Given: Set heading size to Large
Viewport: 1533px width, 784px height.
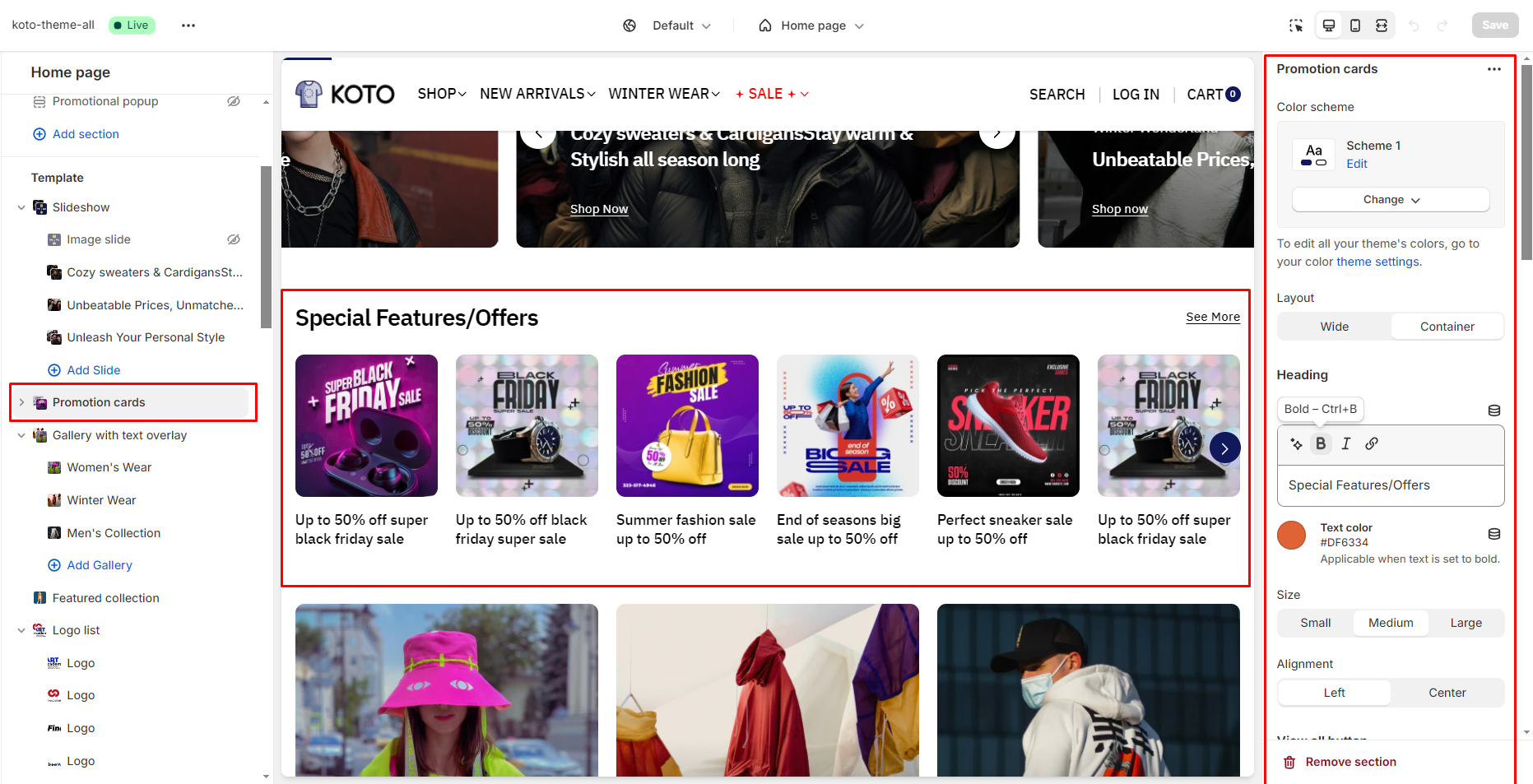Looking at the screenshot, I should tap(1466, 623).
